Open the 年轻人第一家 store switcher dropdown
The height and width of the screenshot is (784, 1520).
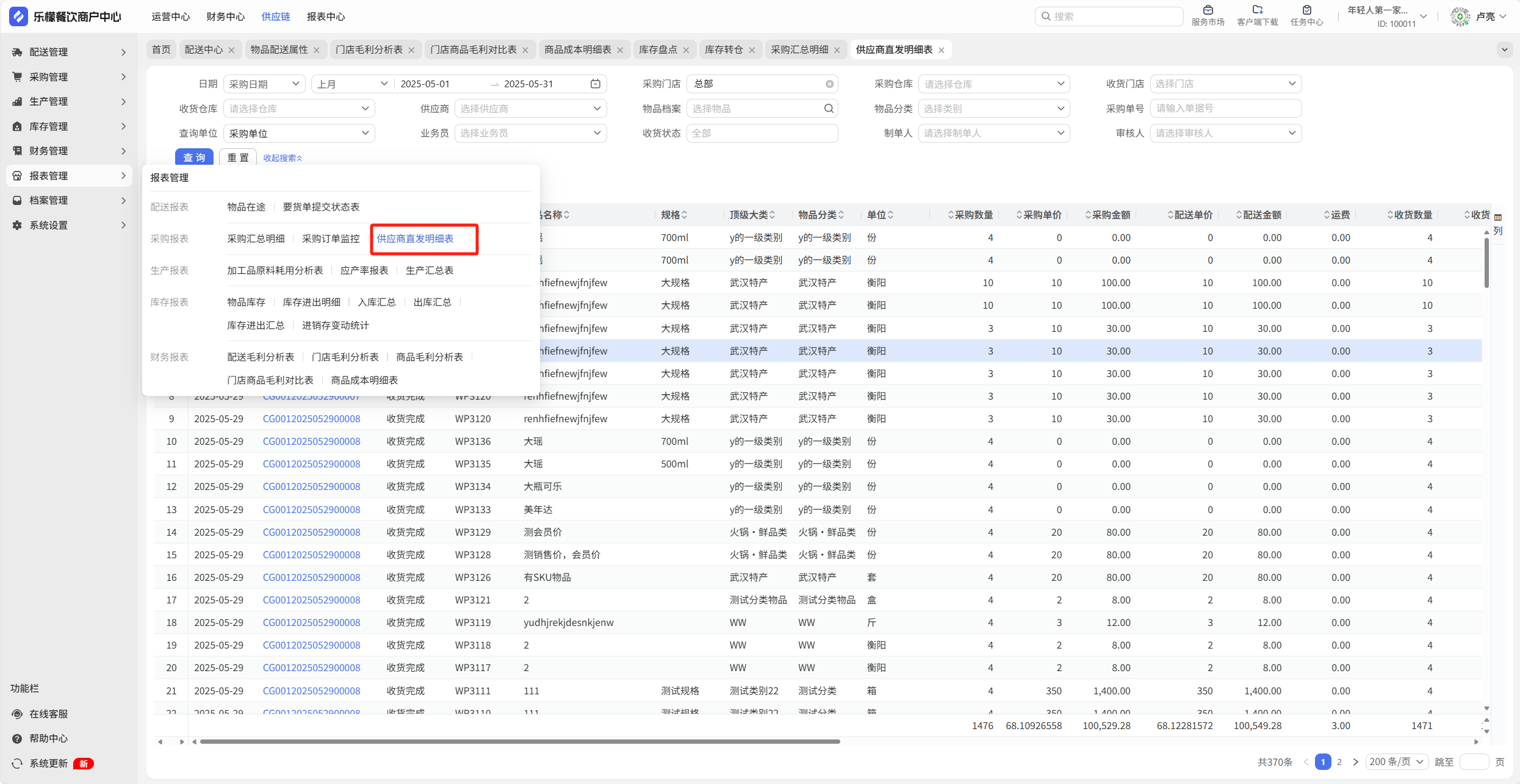pyautogui.click(x=1387, y=16)
